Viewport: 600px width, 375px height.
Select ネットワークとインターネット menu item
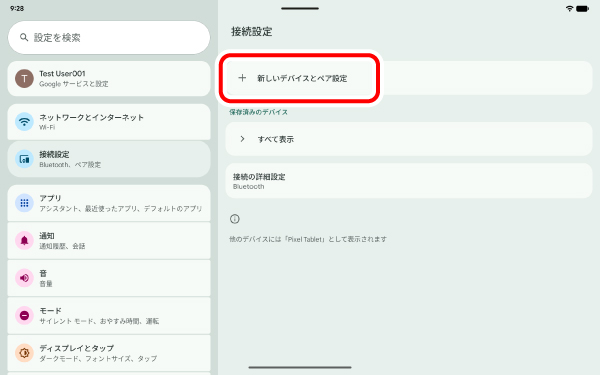[109, 122]
